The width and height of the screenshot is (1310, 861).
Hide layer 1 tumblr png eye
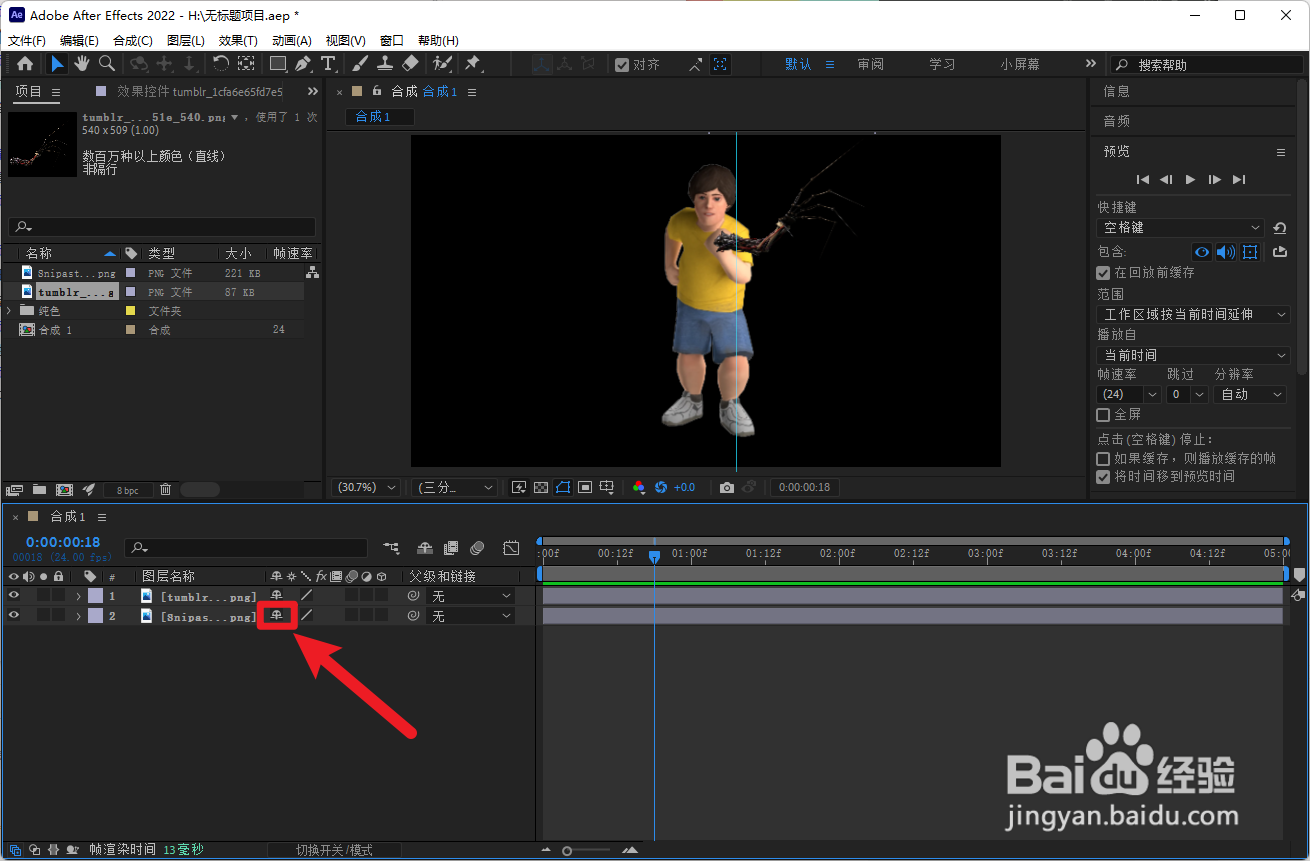(x=14, y=596)
